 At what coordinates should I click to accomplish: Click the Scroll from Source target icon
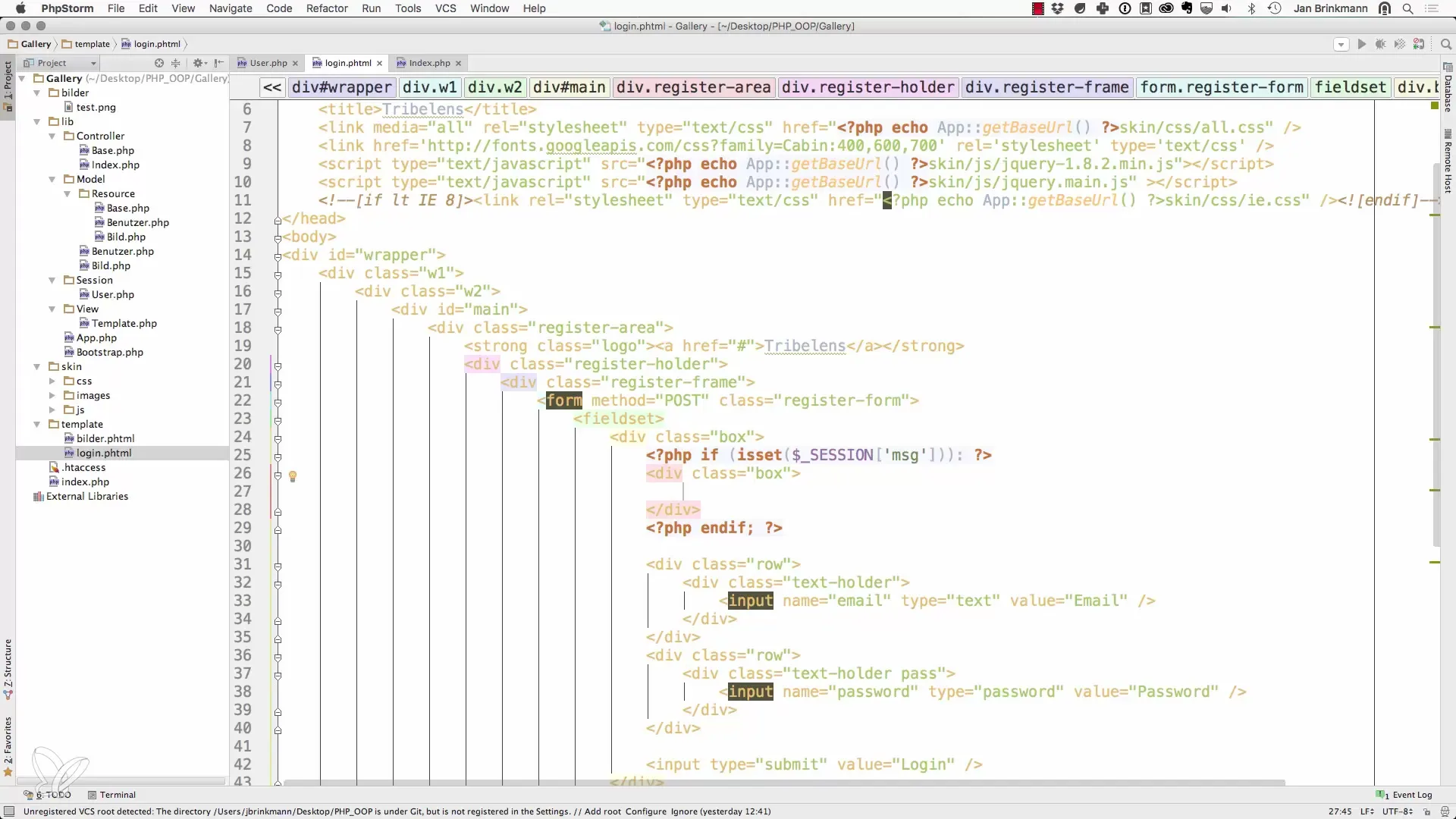(158, 63)
